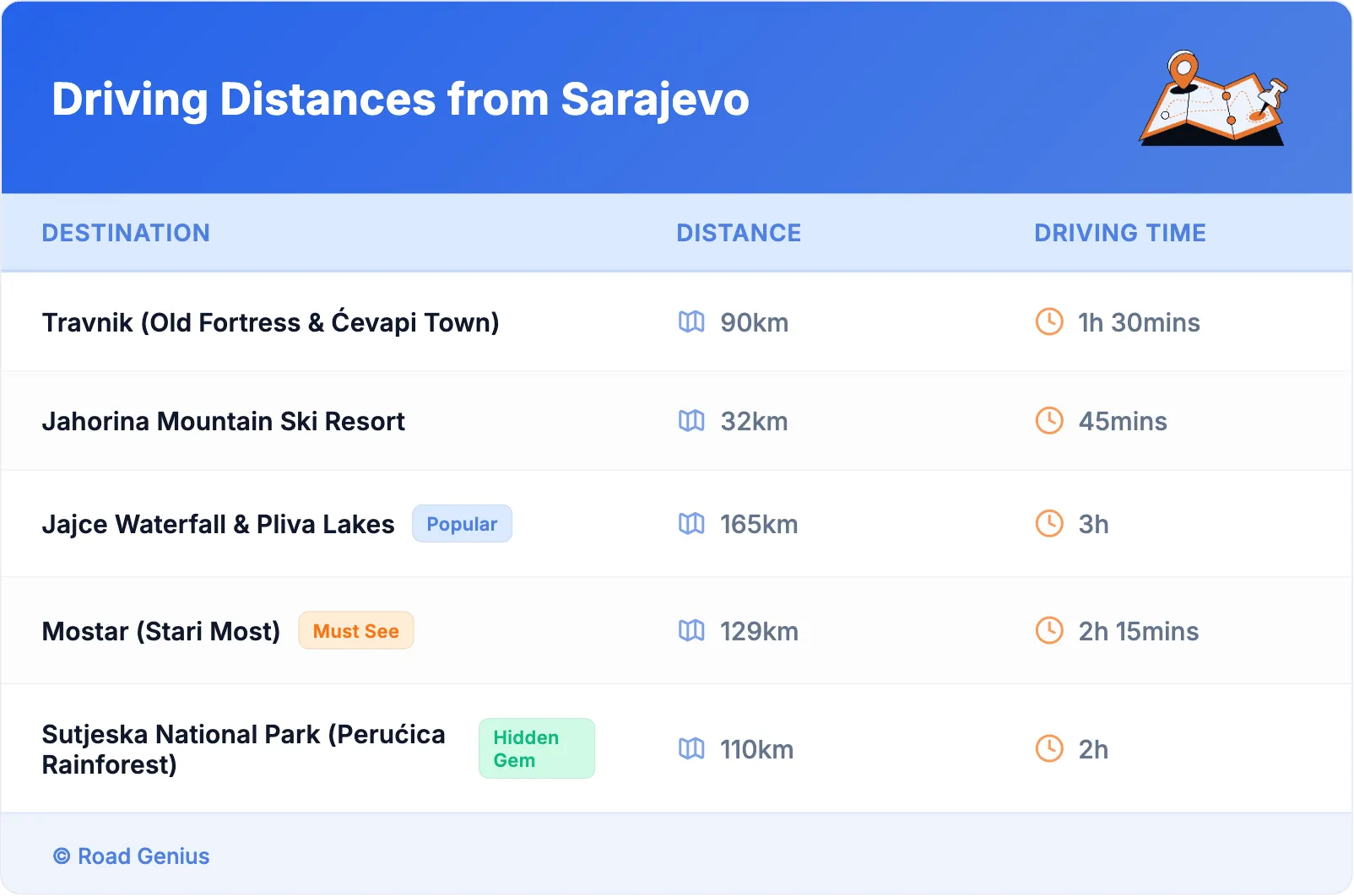Click the 45mins driving time

(1123, 421)
